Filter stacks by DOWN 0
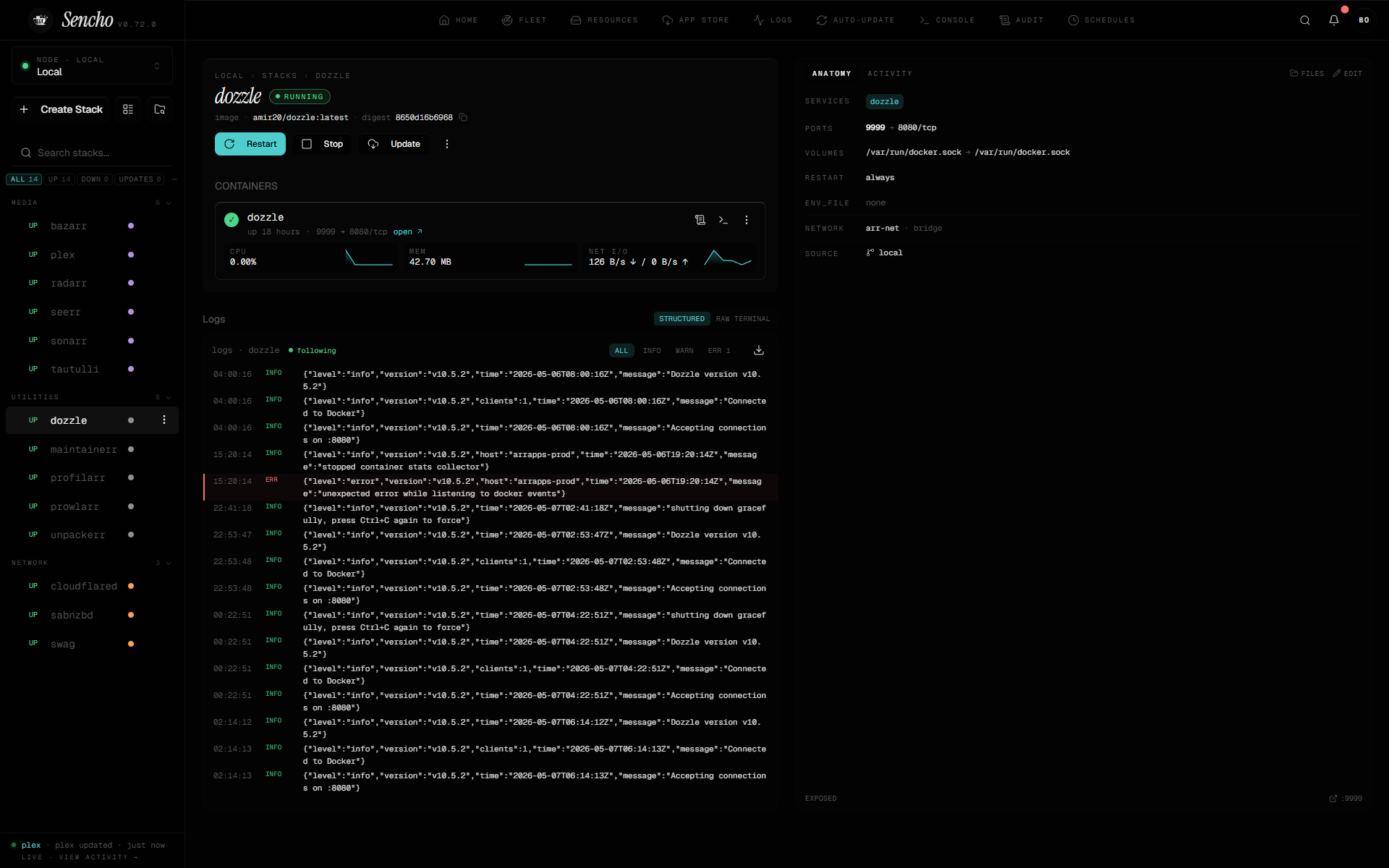The width and height of the screenshot is (1389, 868). coord(95,179)
